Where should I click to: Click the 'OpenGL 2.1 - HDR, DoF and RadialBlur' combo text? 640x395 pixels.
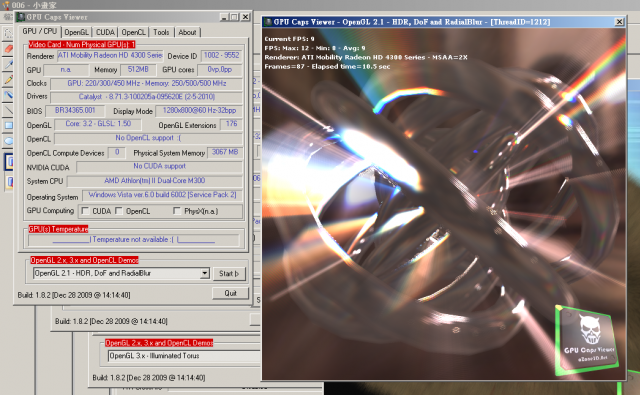(x=93, y=273)
